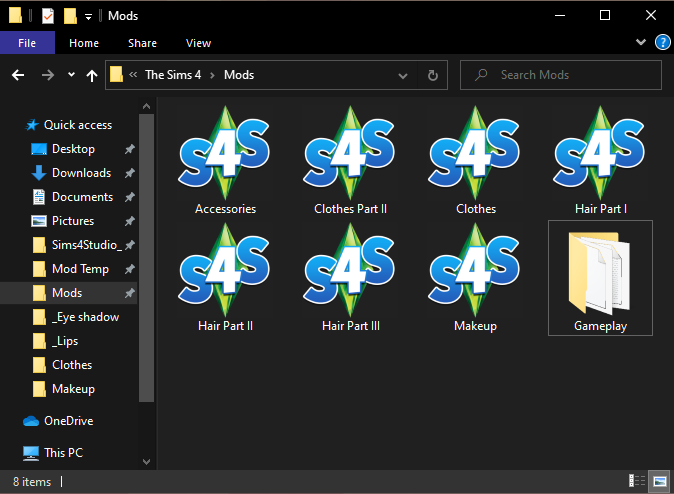Image resolution: width=674 pixels, height=494 pixels.
Task: Open the Customize Quick Access Toolbar dropdown
Action: pyautogui.click(x=88, y=17)
